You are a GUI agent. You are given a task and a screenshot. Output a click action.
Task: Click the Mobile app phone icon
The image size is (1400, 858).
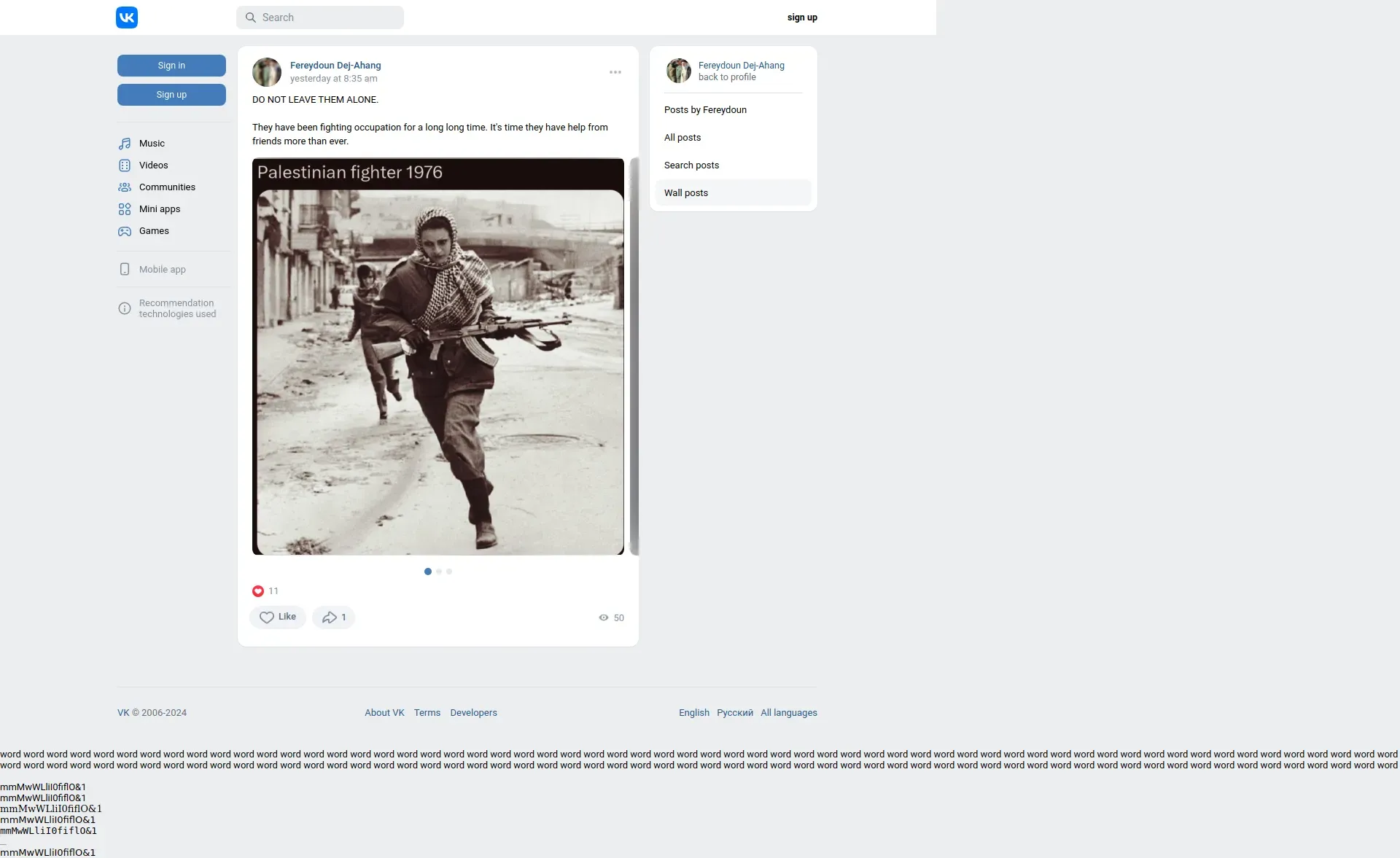[125, 269]
